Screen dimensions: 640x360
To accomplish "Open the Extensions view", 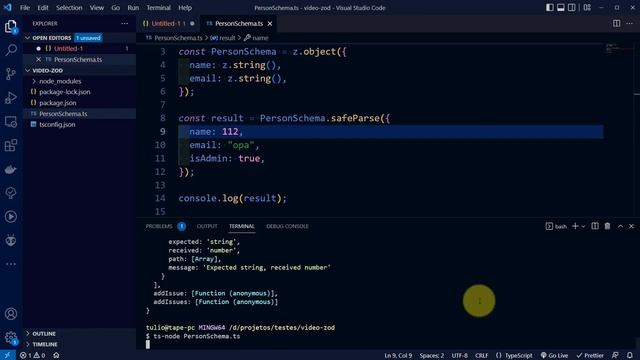I will click(11, 145).
